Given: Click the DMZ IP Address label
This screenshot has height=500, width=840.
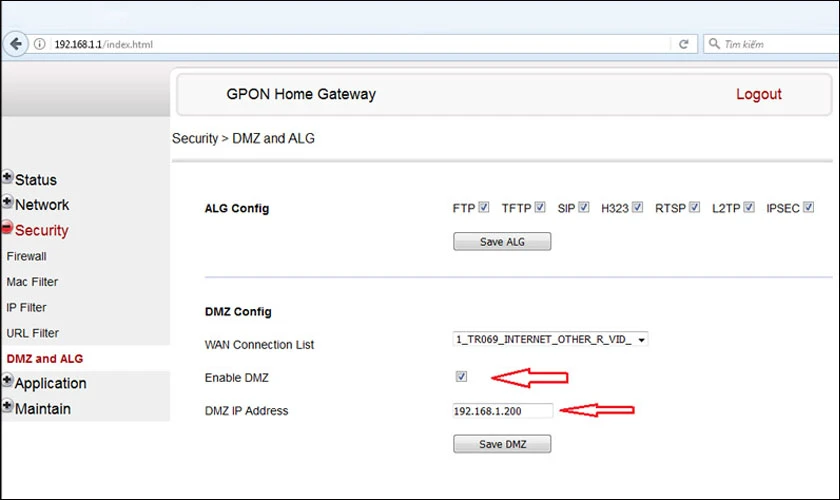Looking at the screenshot, I should [x=246, y=411].
